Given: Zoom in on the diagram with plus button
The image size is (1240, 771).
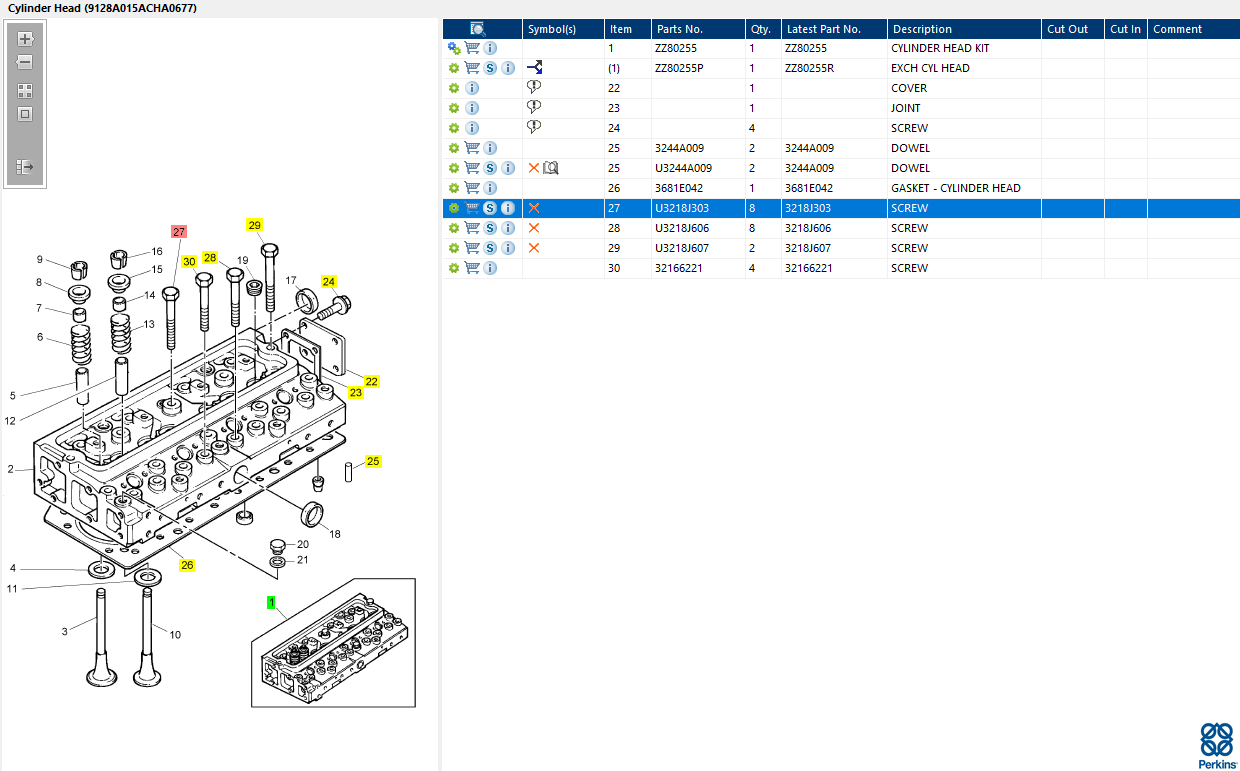Looking at the screenshot, I should point(25,39).
